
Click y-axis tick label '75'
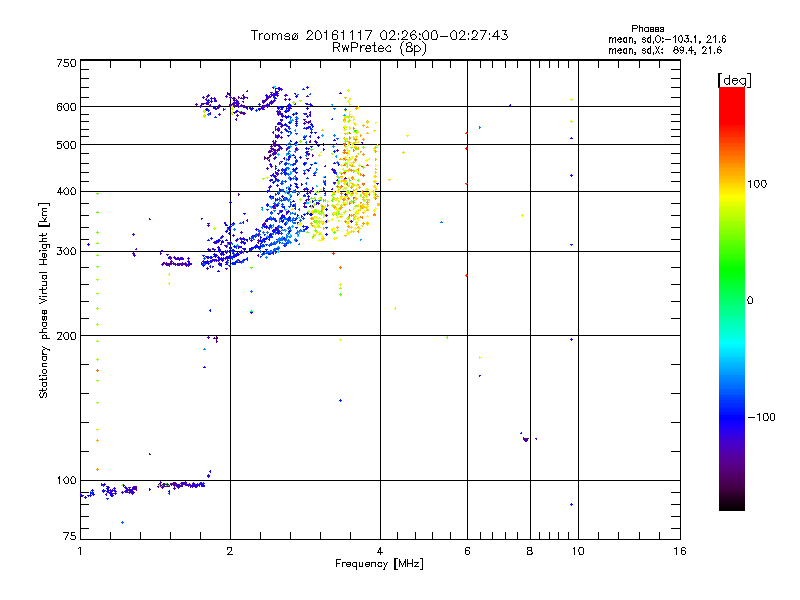[70, 536]
